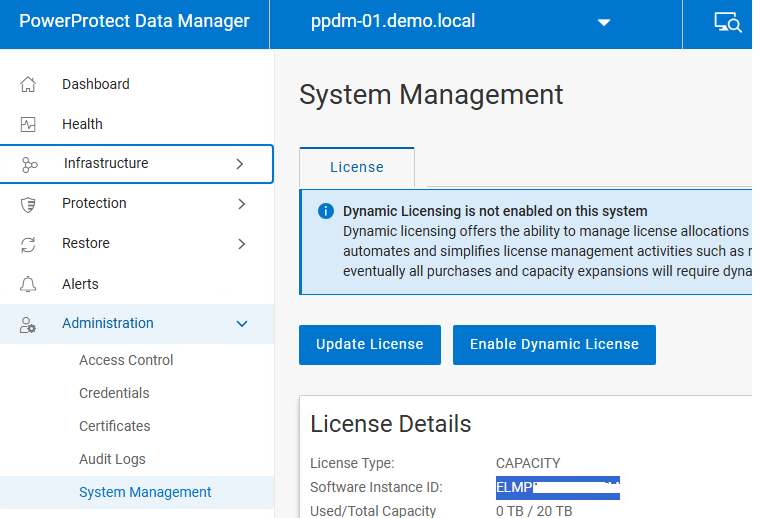Open Audit Logs under Administration
Image resolution: width=761 pixels, height=518 pixels.
(x=112, y=459)
